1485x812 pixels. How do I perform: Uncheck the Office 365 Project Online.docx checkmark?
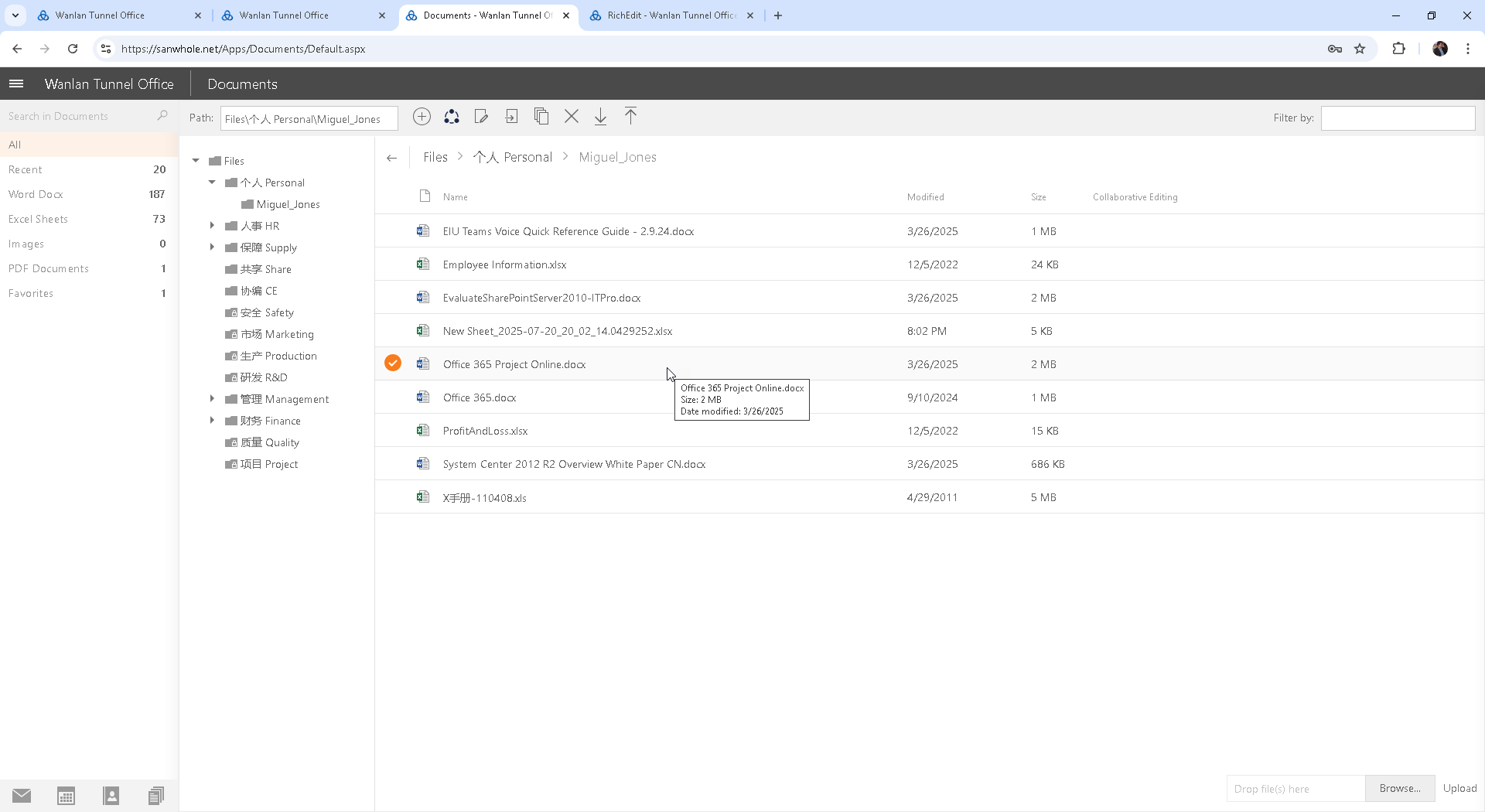[393, 363]
